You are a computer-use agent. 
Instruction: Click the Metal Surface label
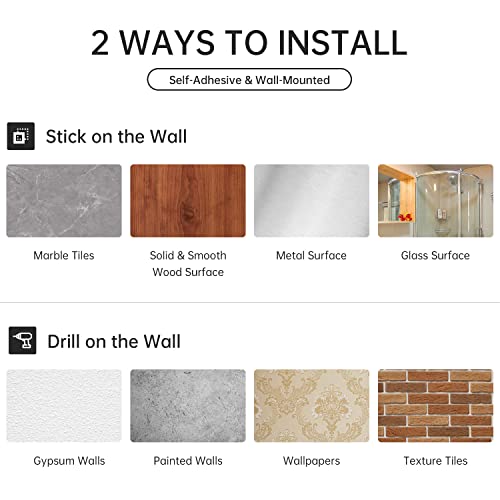311,255
